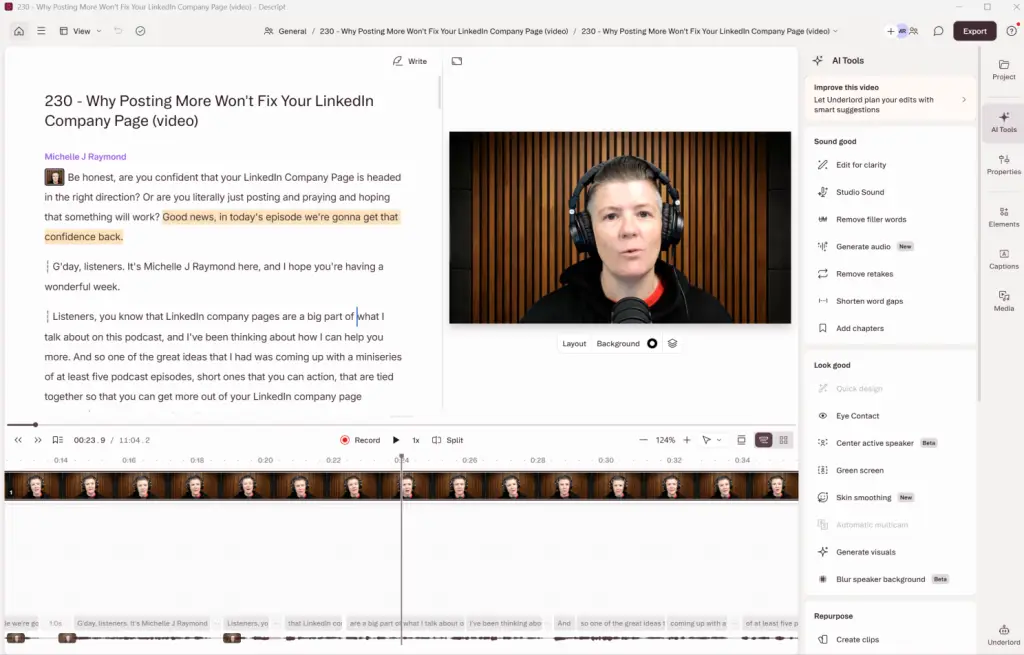Click the undo arrow
Viewport: 1024px width, 655px height.
point(118,31)
